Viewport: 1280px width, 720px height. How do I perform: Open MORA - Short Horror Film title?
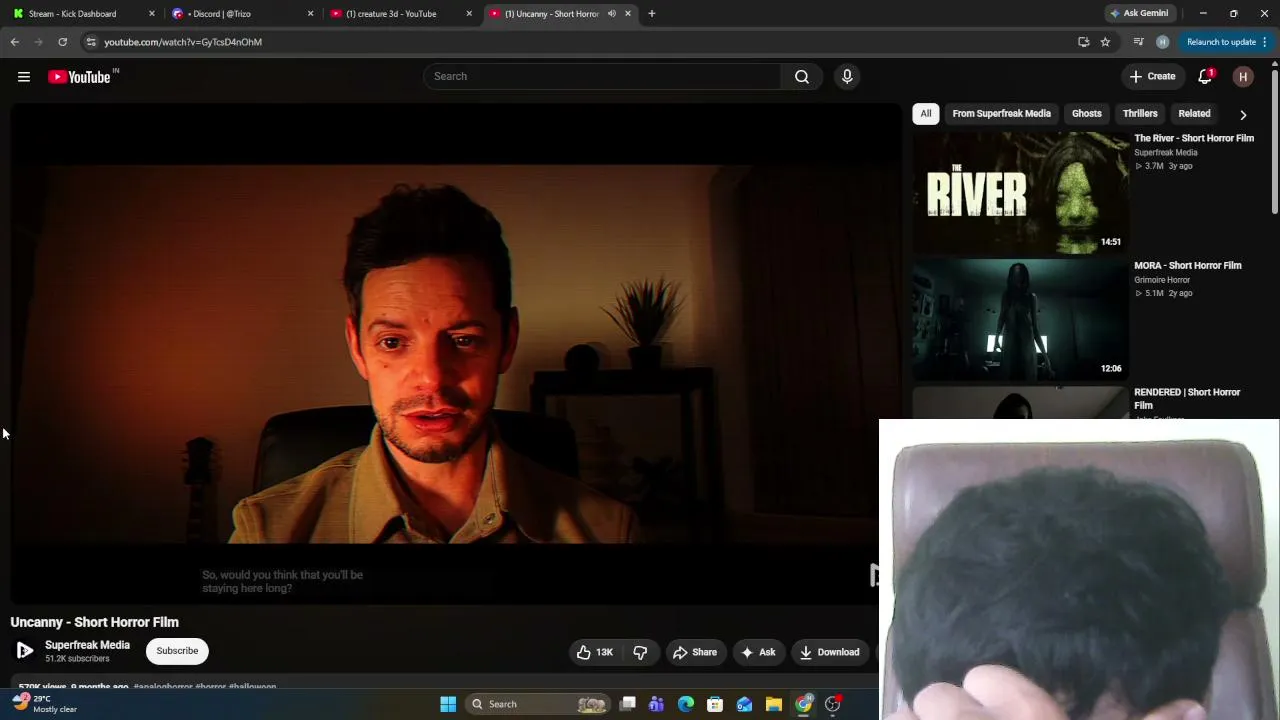[1188, 265]
